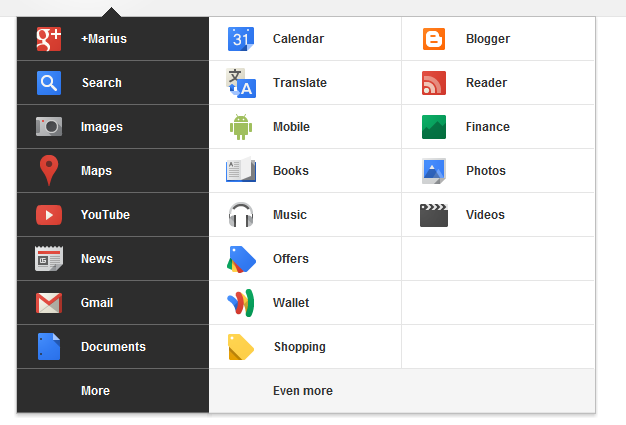This screenshot has height=425, width=626.
Task: Open the Music headphones icon
Action: 241,215
